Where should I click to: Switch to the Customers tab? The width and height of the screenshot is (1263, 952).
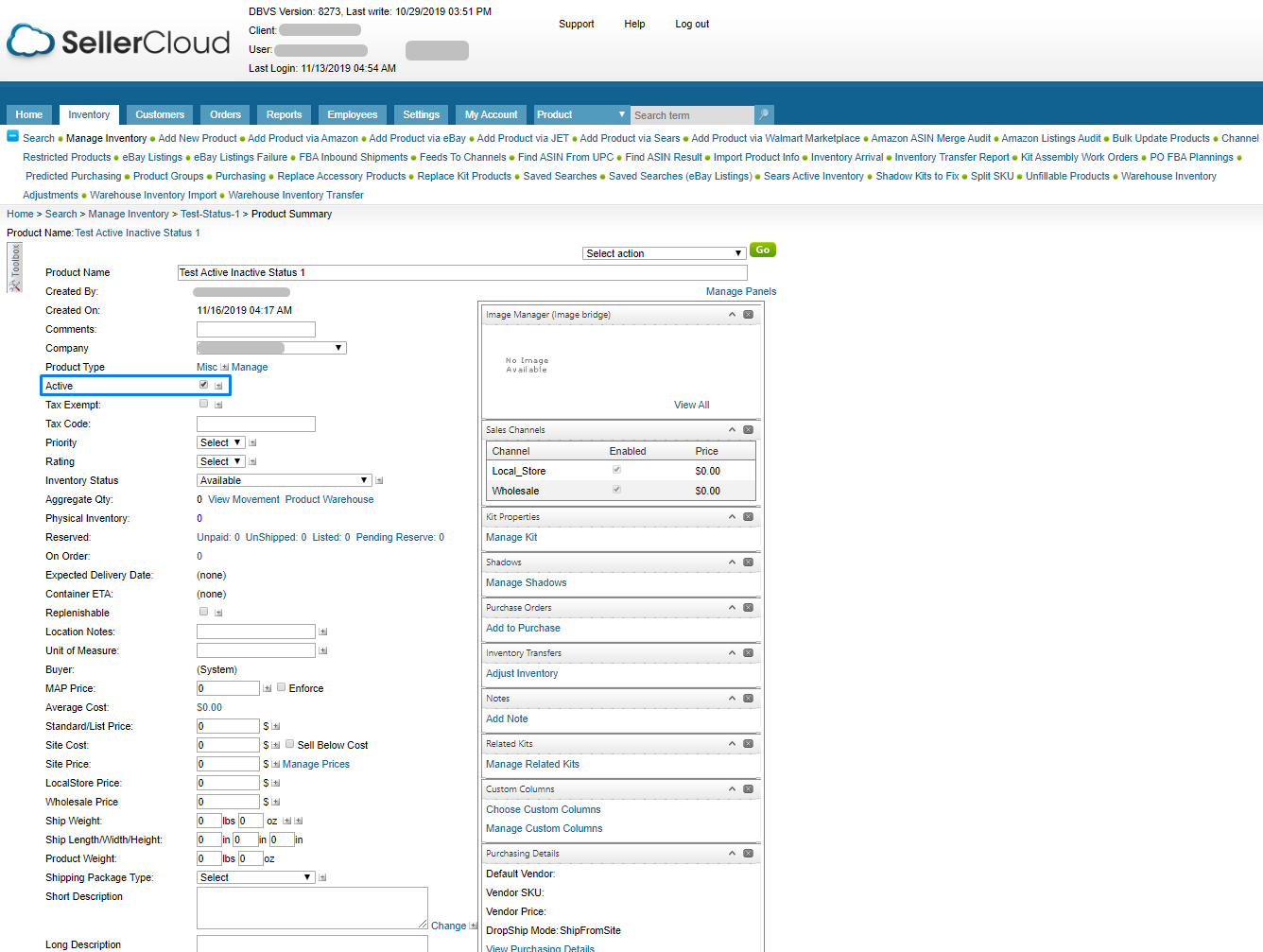tap(160, 115)
